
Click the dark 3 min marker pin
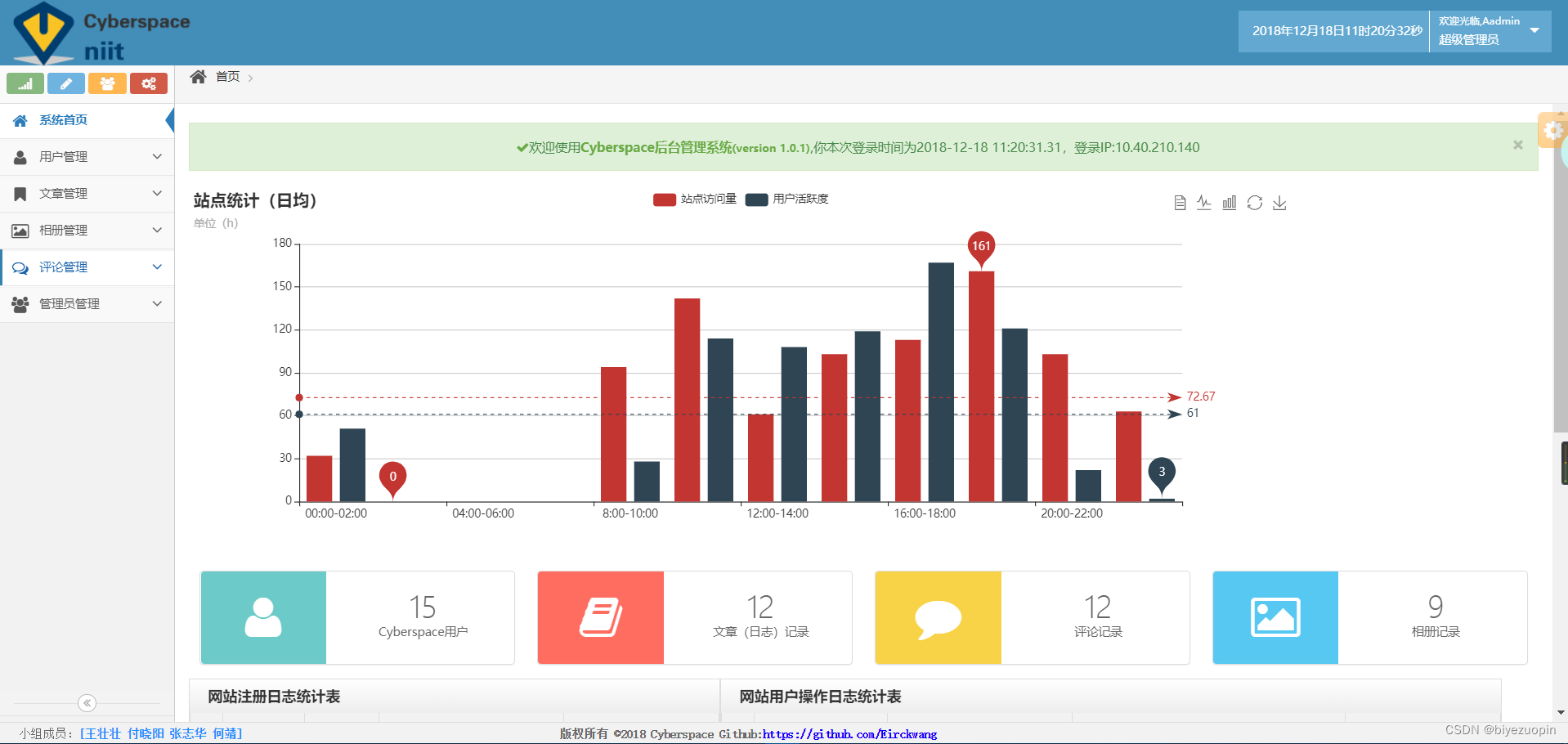pos(1162,474)
